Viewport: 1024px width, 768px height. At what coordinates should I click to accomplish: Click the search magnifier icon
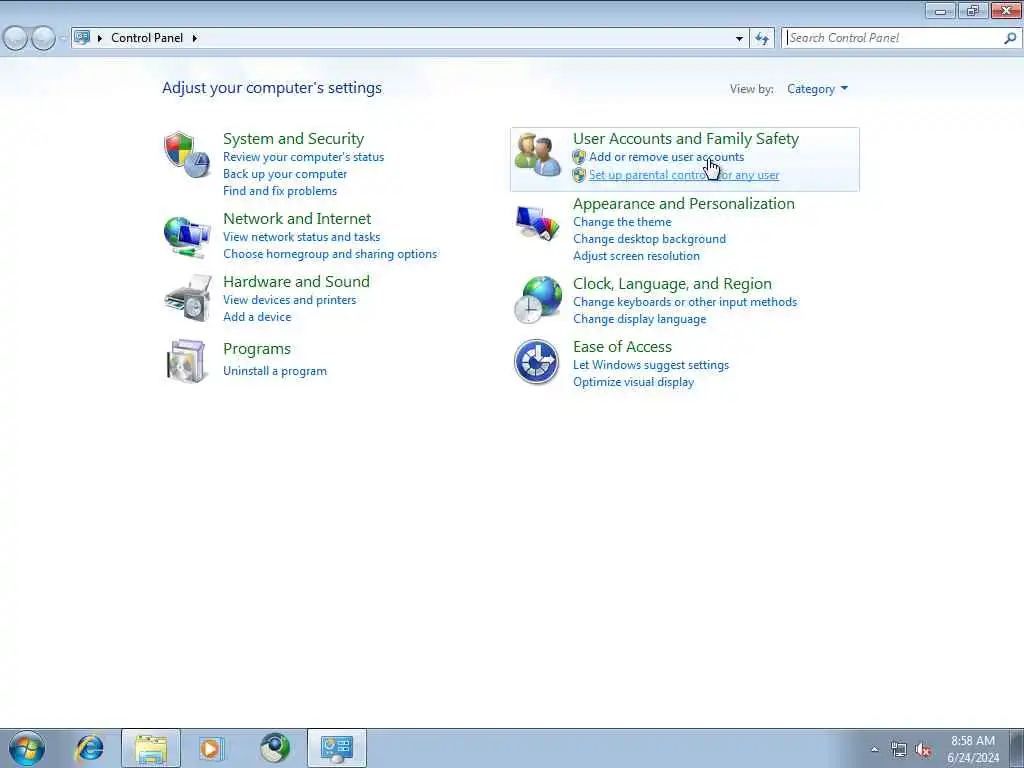[x=1010, y=38]
